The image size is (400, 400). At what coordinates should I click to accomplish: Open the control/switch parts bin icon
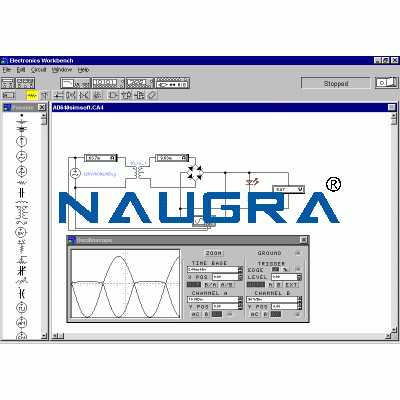71,95
